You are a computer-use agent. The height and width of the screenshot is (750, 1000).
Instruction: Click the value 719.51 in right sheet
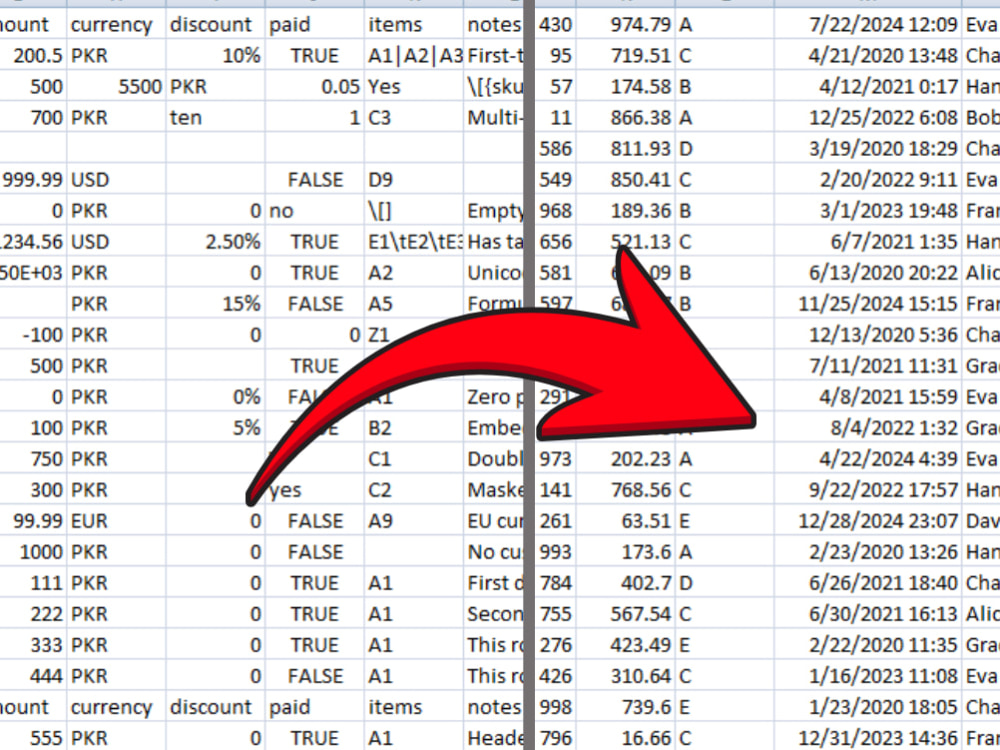tap(626, 55)
